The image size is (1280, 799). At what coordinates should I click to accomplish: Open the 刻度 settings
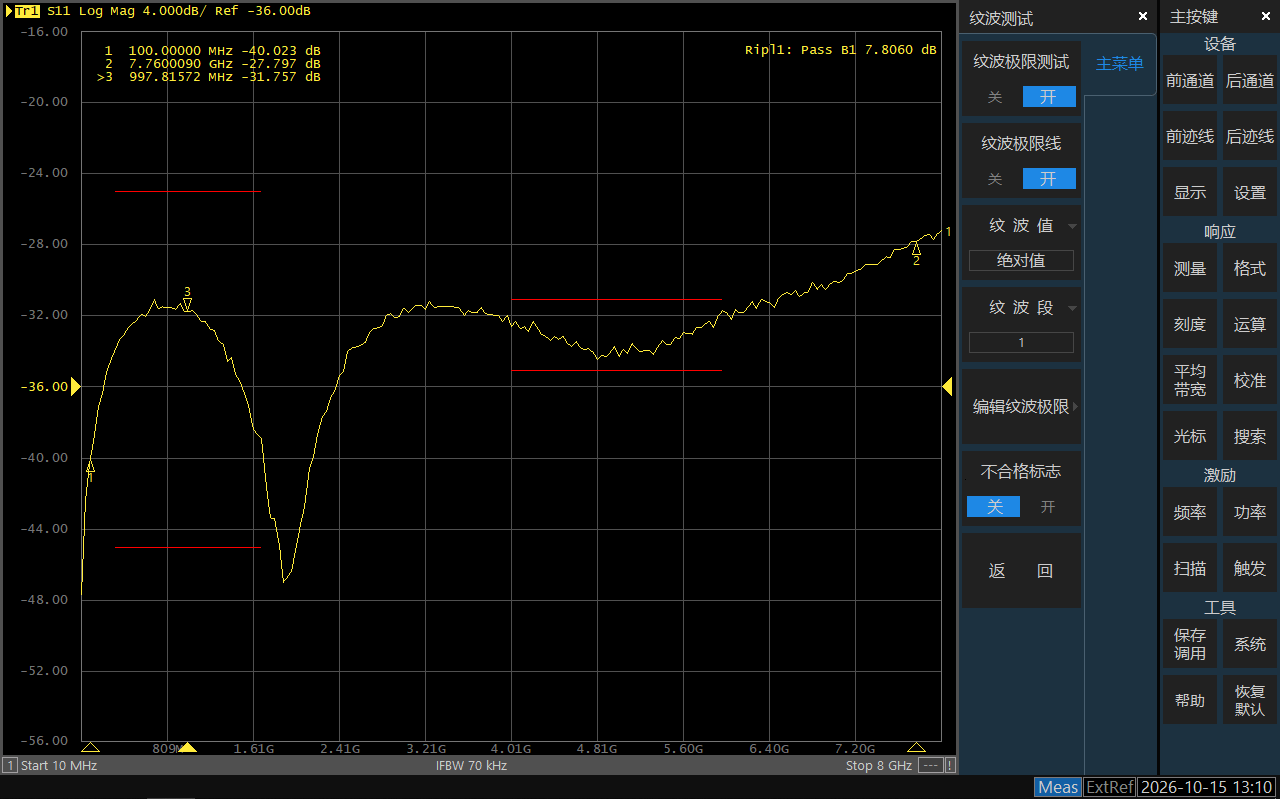click(1190, 325)
